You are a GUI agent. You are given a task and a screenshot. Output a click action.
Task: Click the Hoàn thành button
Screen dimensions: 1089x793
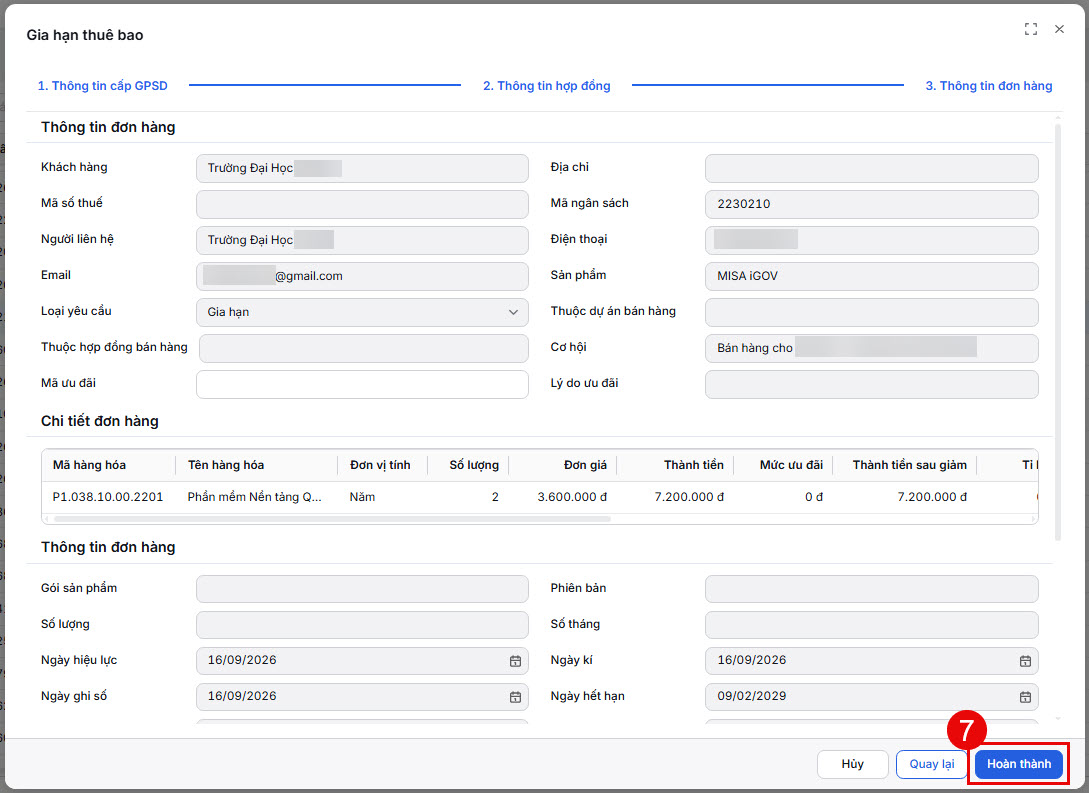pos(1019,765)
